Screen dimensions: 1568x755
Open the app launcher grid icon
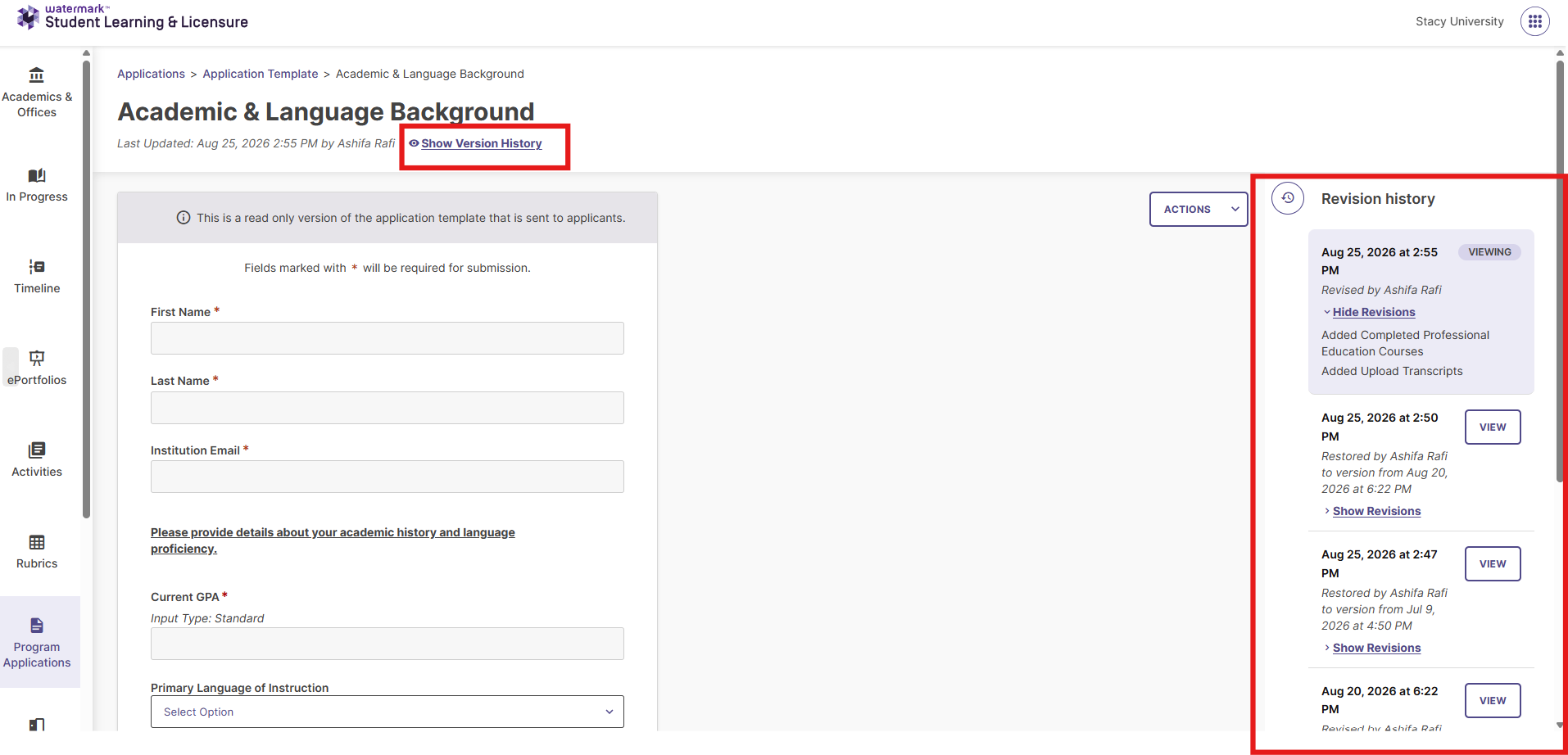[x=1535, y=21]
